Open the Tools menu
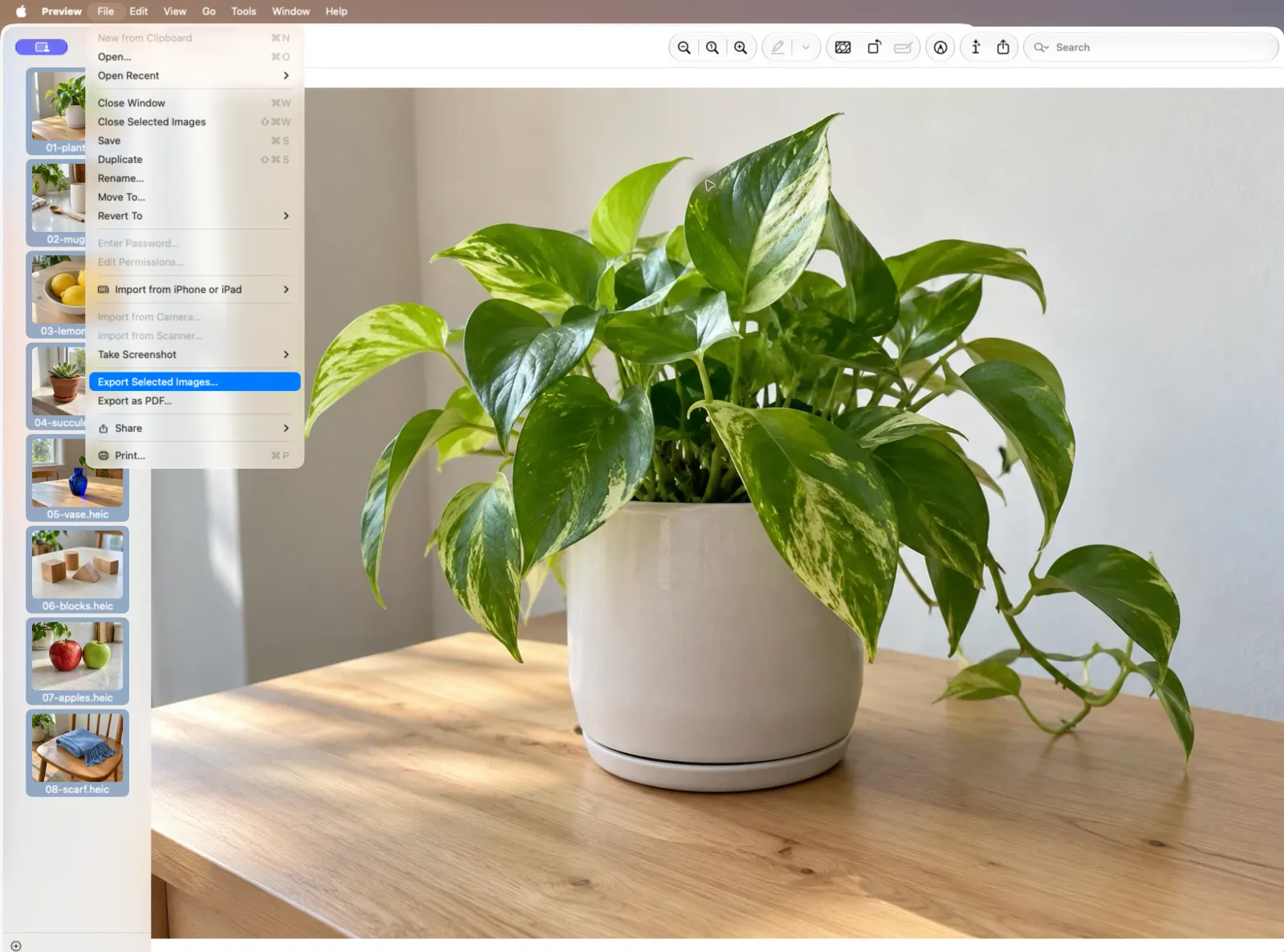This screenshot has height=952, width=1284. [x=243, y=11]
